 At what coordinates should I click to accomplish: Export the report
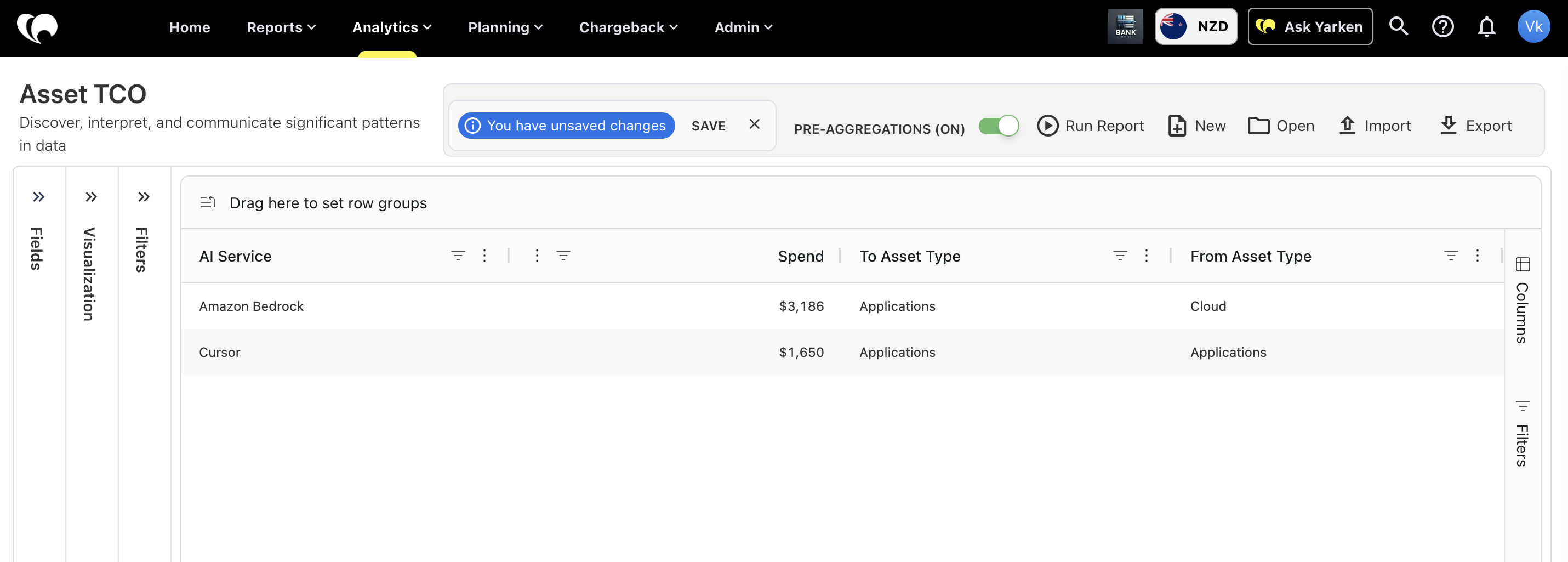[1475, 126]
